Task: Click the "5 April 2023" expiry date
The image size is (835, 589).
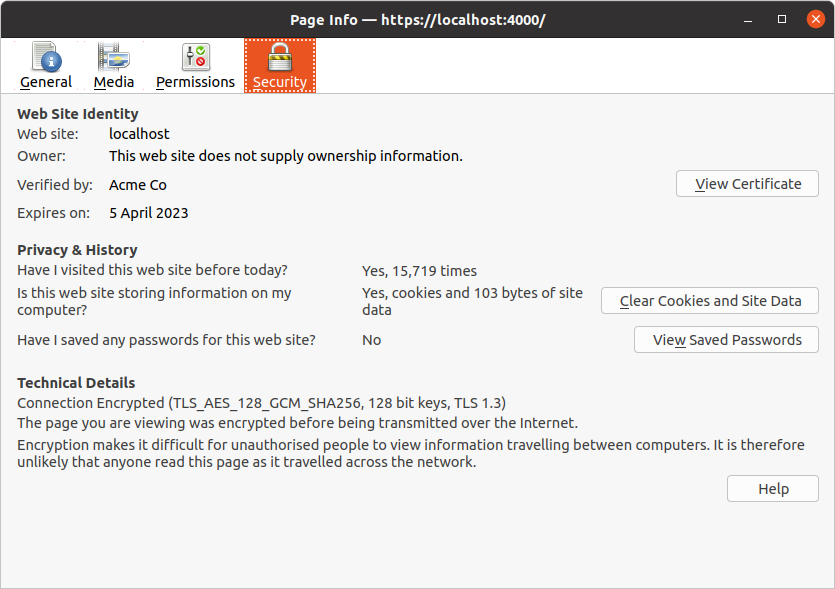Action: coord(149,213)
